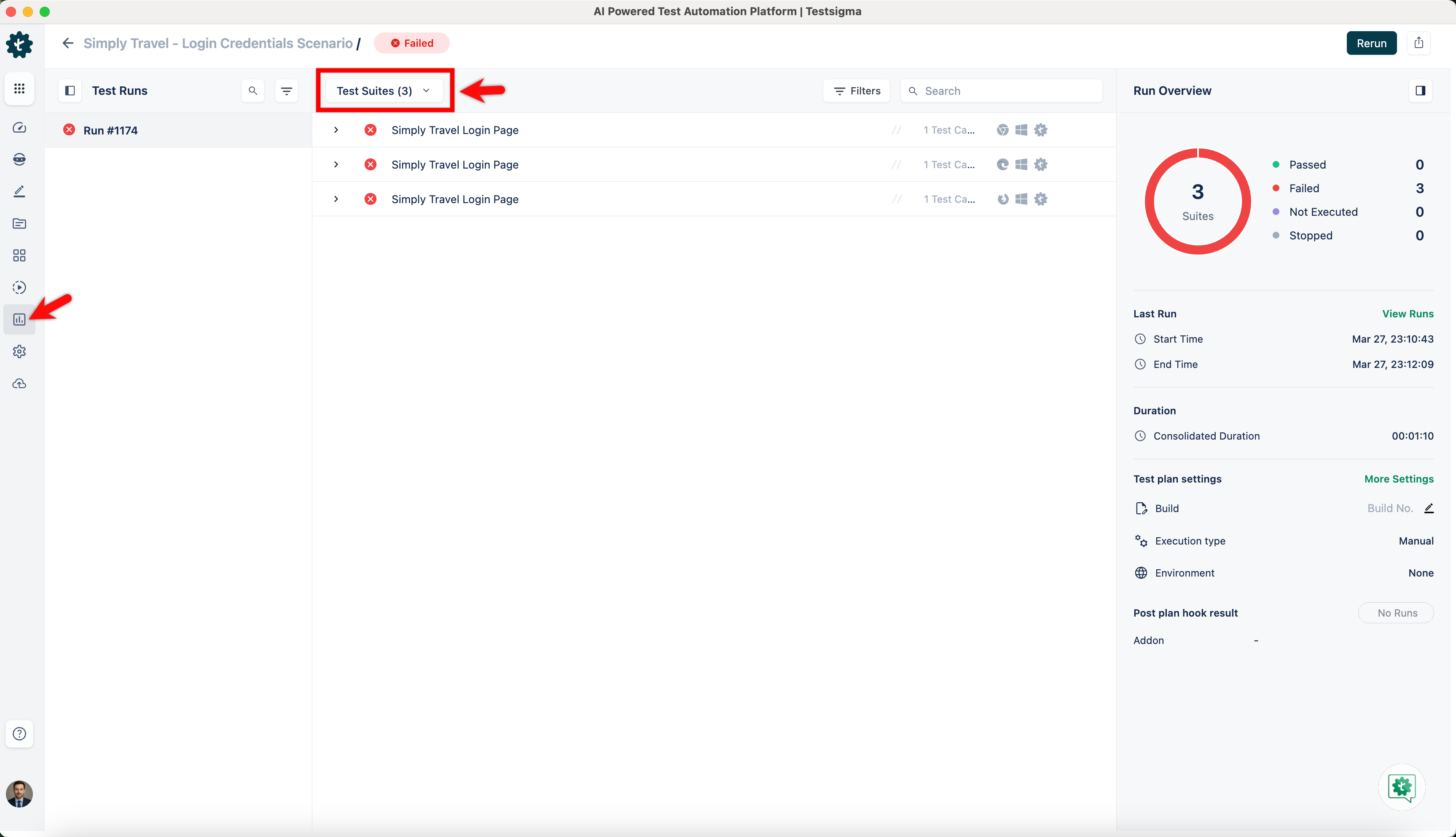The width and height of the screenshot is (1456, 837).
Task: Open the Testsigma chatbot assistant icon
Action: pos(1401,787)
